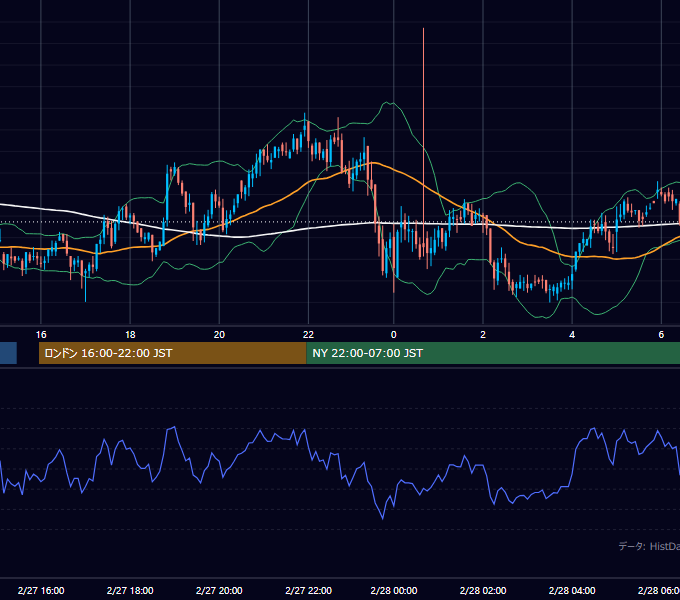This screenshot has width=680, height=600.
Task: Click the hour label 20 on the axis
Action: pyautogui.click(x=219, y=335)
